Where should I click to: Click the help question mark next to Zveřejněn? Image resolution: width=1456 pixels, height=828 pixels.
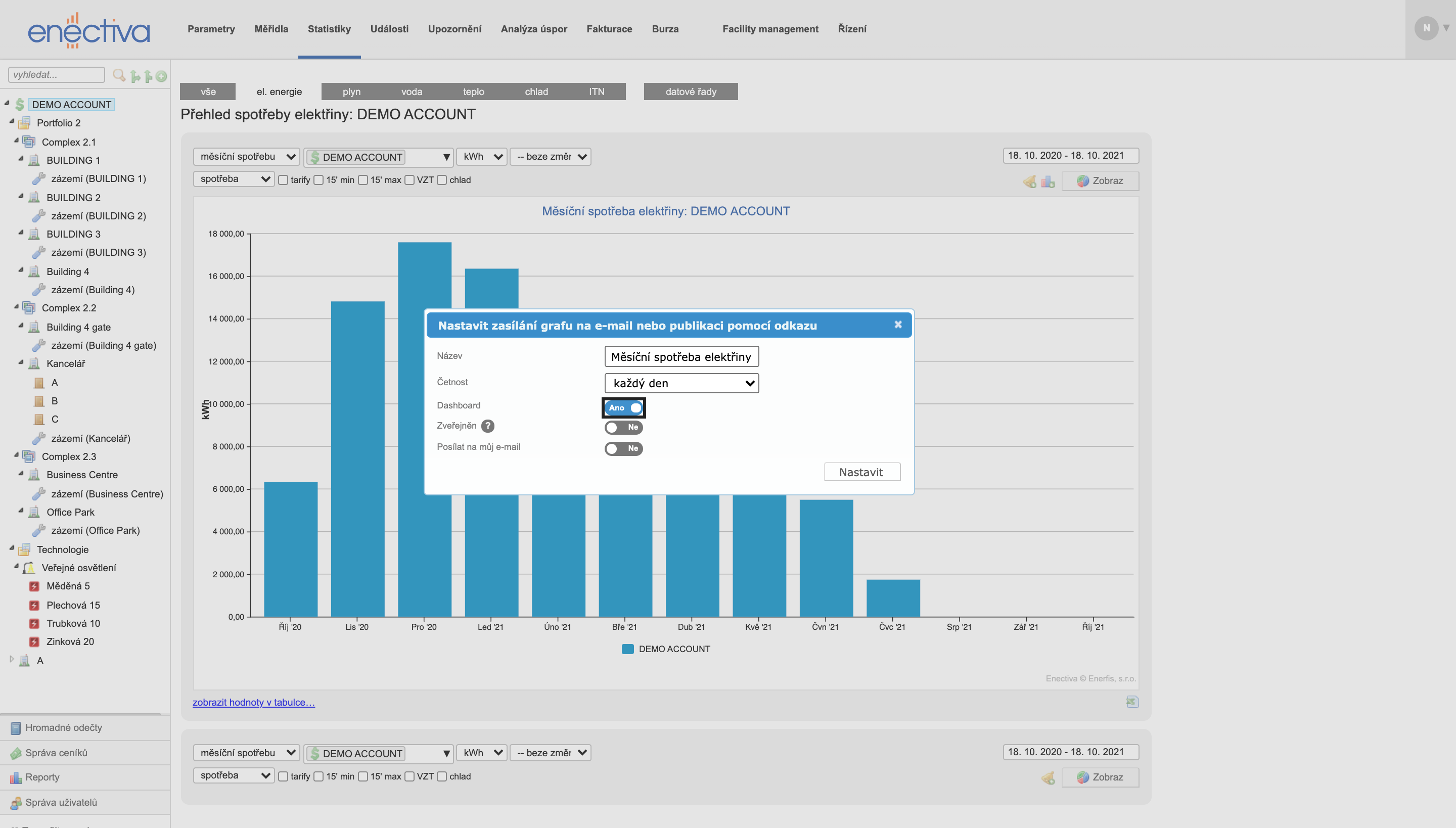pos(487,426)
